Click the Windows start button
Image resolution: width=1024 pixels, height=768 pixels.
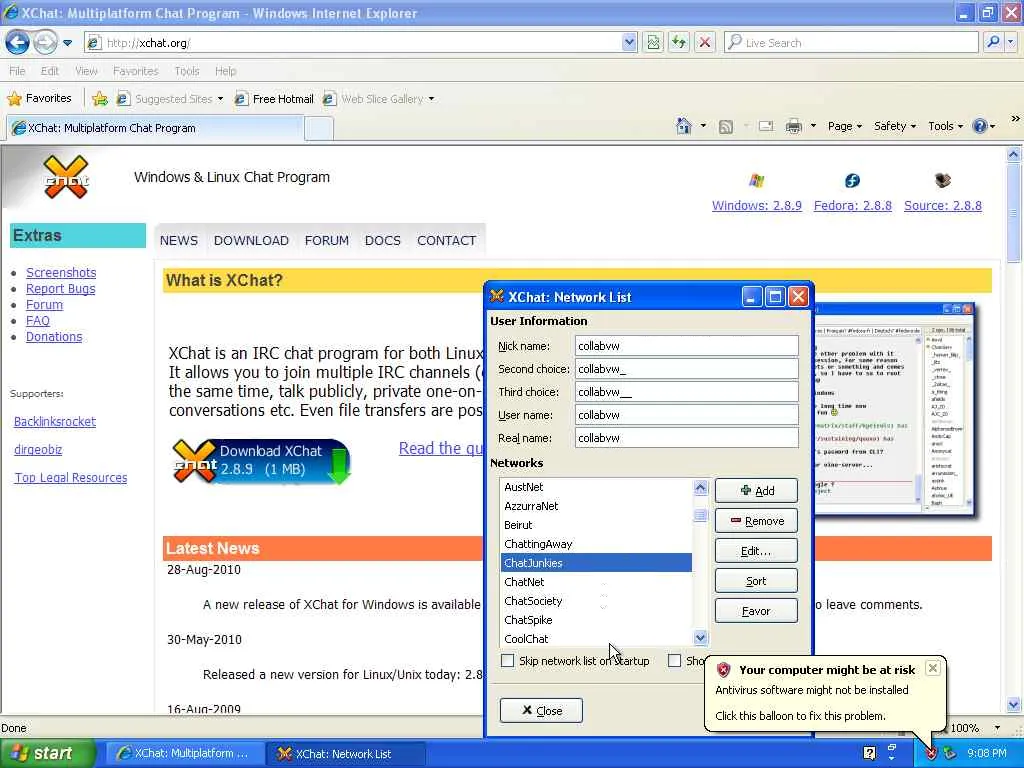pyautogui.click(x=47, y=754)
